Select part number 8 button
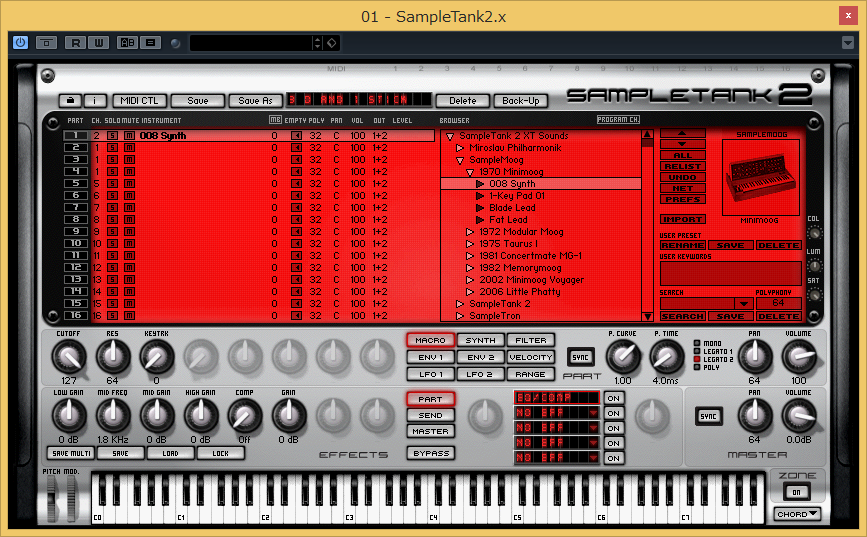The width and height of the screenshot is (867, 537). click(x=76, y=219)
